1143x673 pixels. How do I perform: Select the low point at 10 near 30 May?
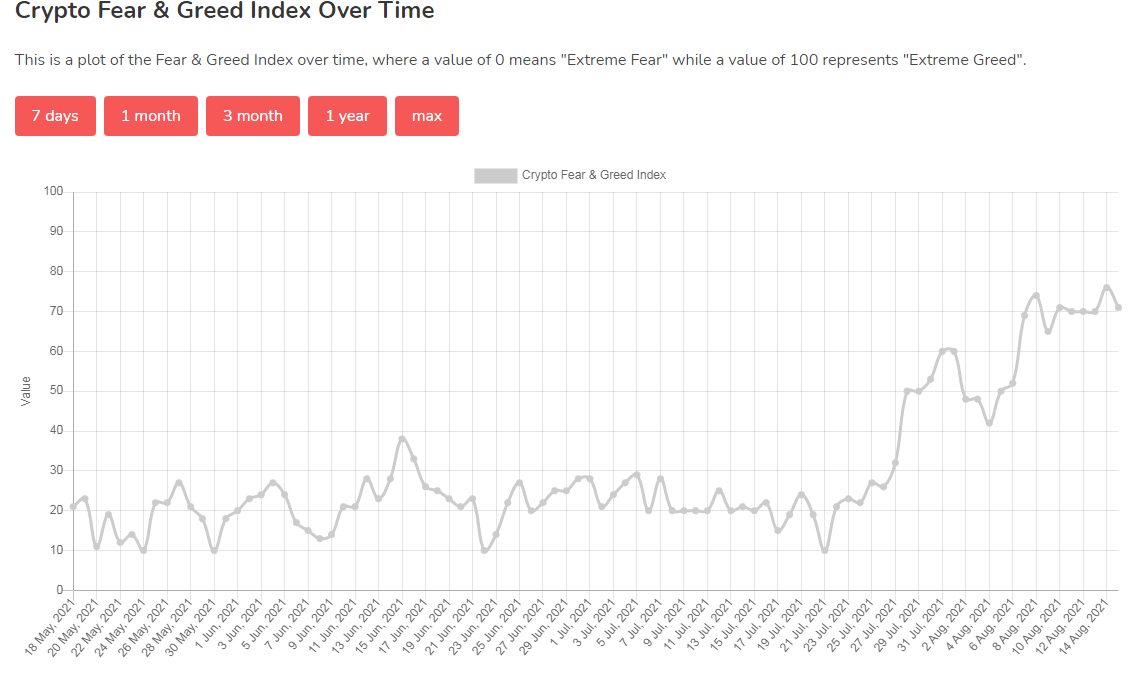(214, 550)
